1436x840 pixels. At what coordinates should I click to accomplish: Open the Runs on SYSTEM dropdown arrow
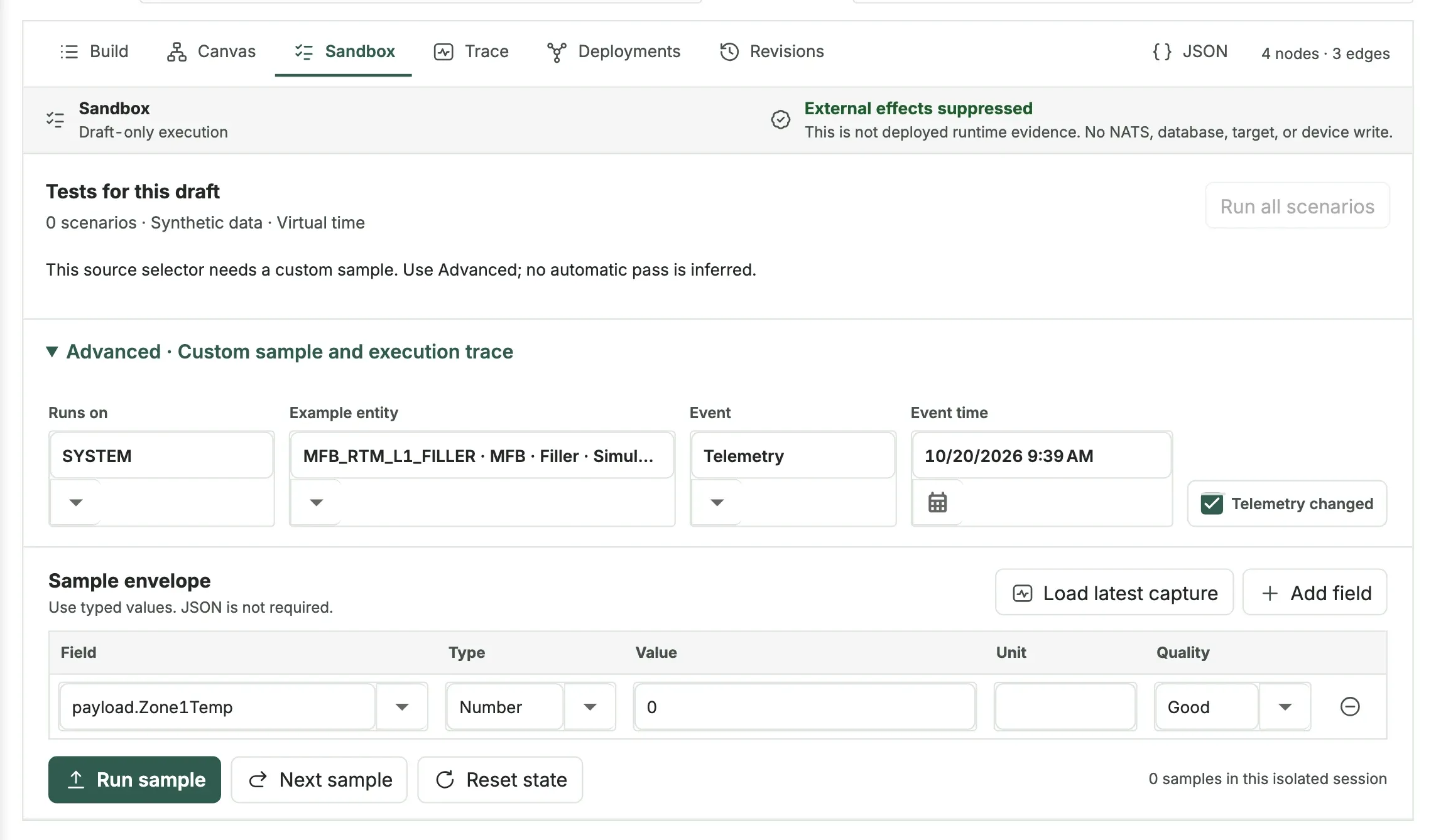coord(76,502)
